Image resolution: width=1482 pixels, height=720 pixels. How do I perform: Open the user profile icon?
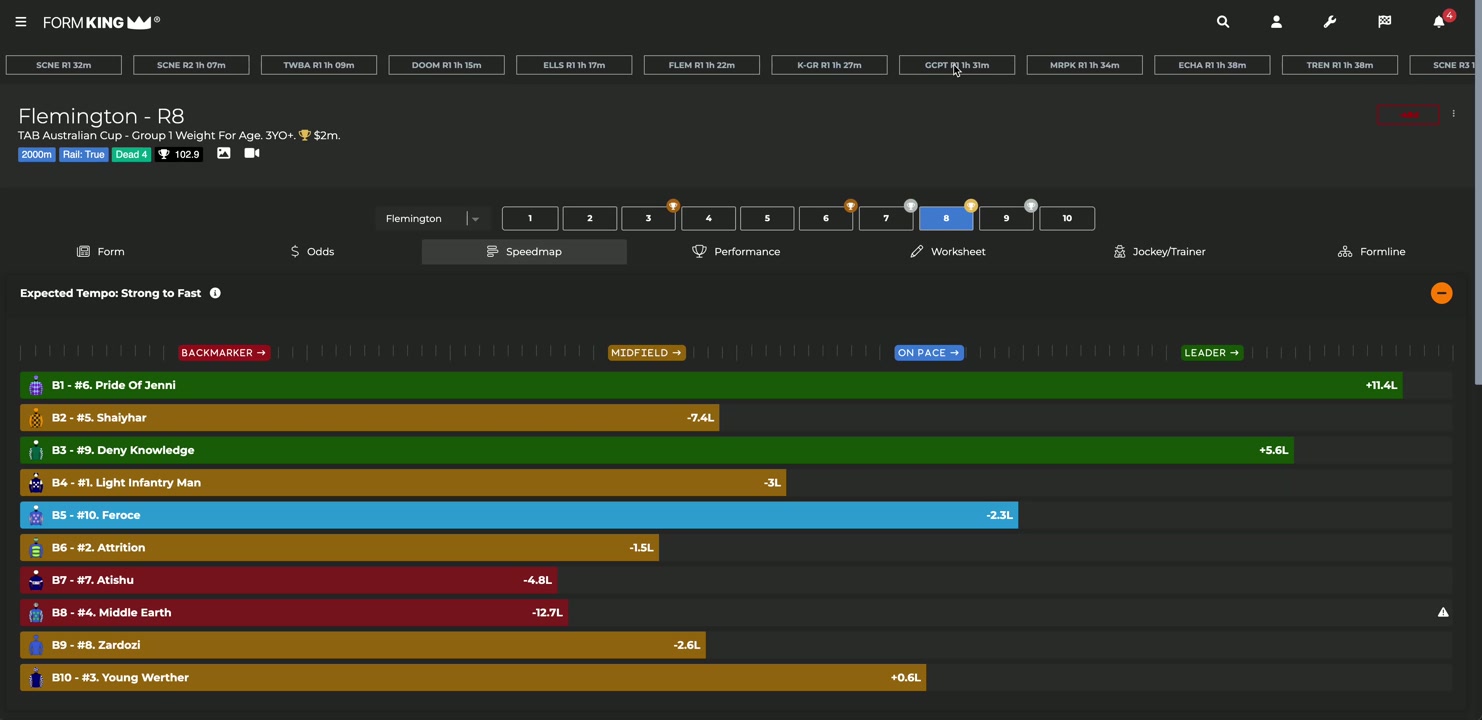(x=1276, y=22)
